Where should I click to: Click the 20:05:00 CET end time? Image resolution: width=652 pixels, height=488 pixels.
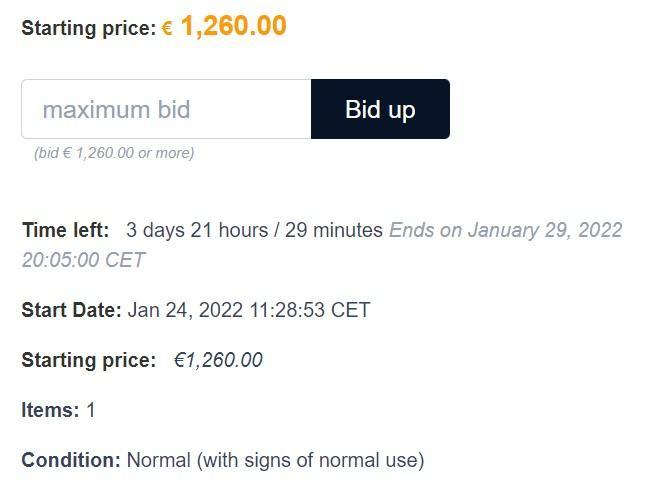(x=83, y=260)
